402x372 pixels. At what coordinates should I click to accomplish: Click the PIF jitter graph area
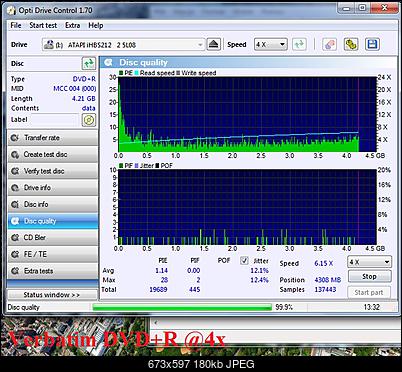(248, 207)
